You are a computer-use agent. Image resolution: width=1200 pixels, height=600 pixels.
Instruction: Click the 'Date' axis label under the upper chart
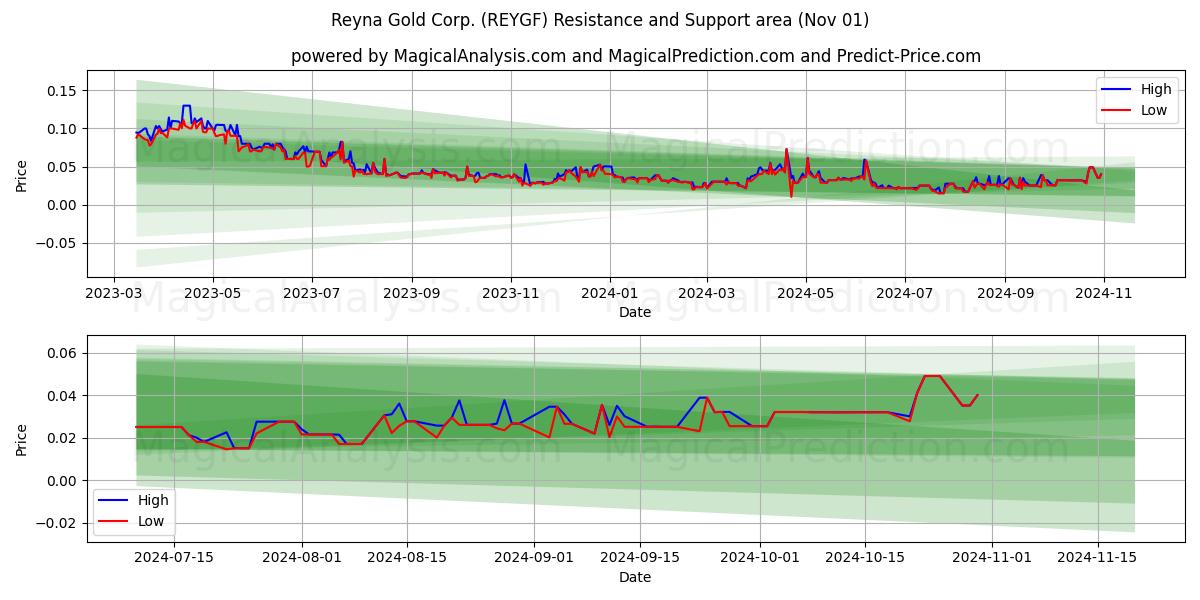(x=635, y=312)
